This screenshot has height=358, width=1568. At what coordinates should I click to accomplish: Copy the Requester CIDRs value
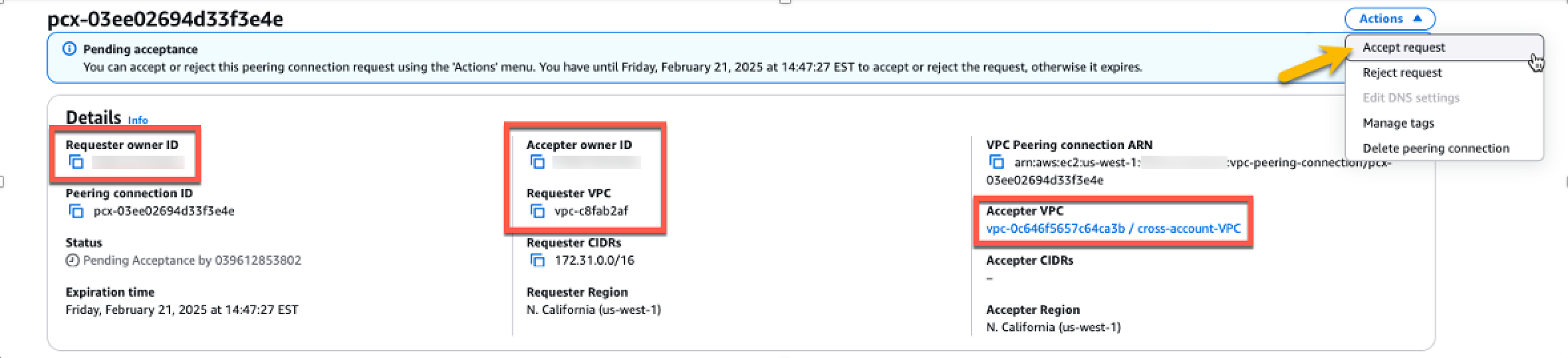point(537,261)
